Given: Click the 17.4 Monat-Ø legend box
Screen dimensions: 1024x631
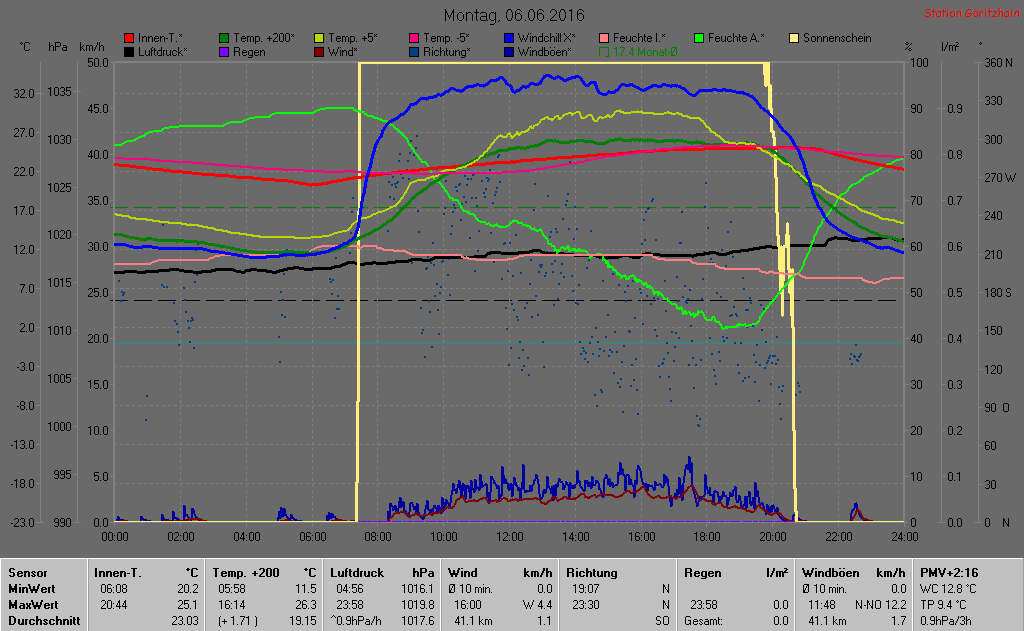Looking at the screenshot, I should (603, 52).
